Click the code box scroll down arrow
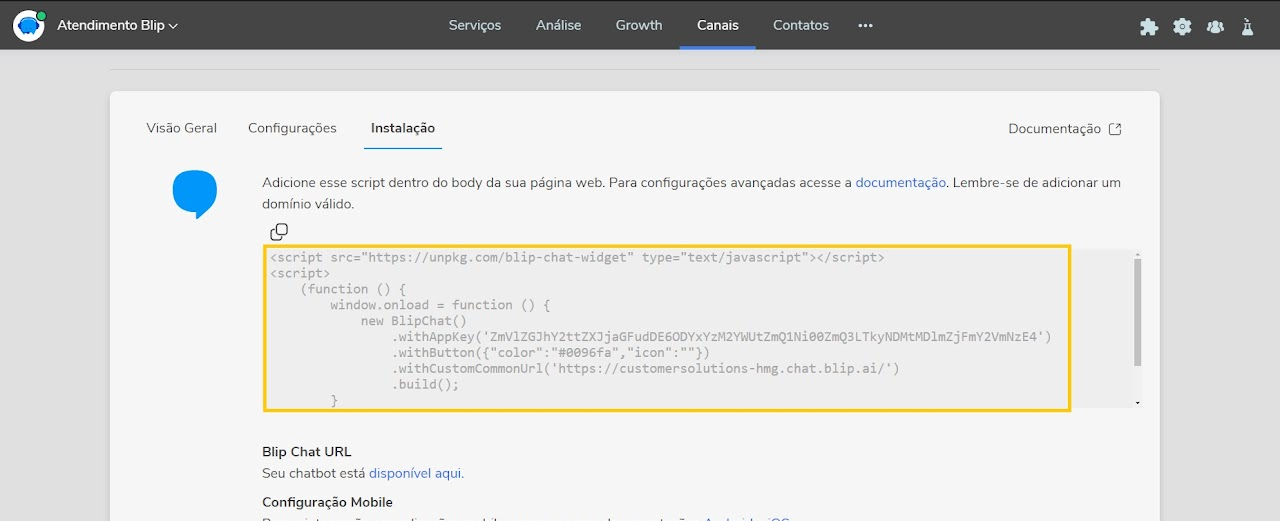The image size is (1280, 521). pos(1138,402)
